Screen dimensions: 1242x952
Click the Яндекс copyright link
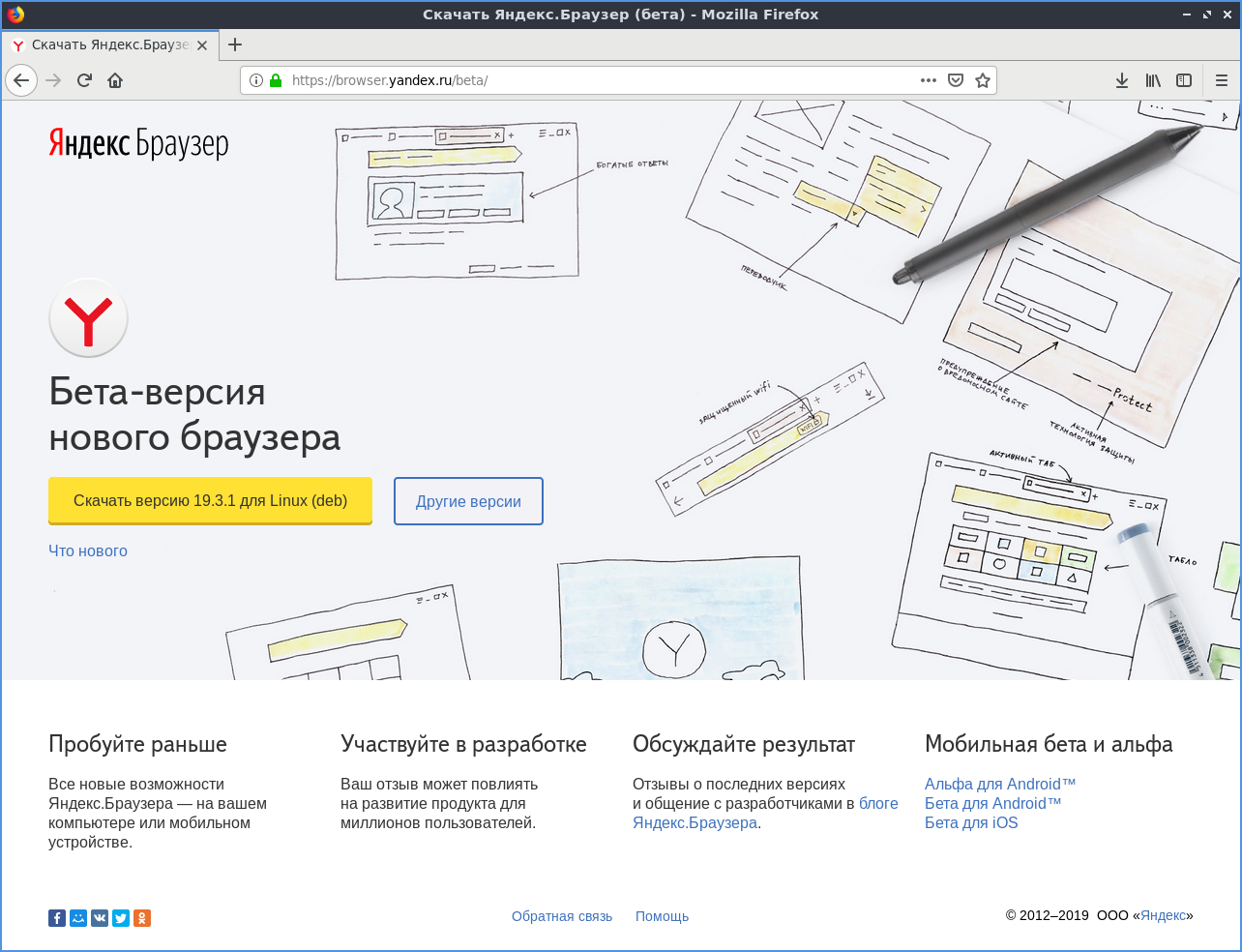click(x=1163, y=915)
